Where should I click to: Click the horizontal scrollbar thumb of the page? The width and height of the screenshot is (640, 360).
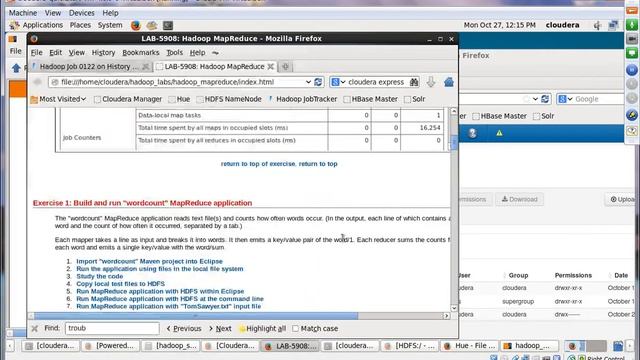[196, 316]
